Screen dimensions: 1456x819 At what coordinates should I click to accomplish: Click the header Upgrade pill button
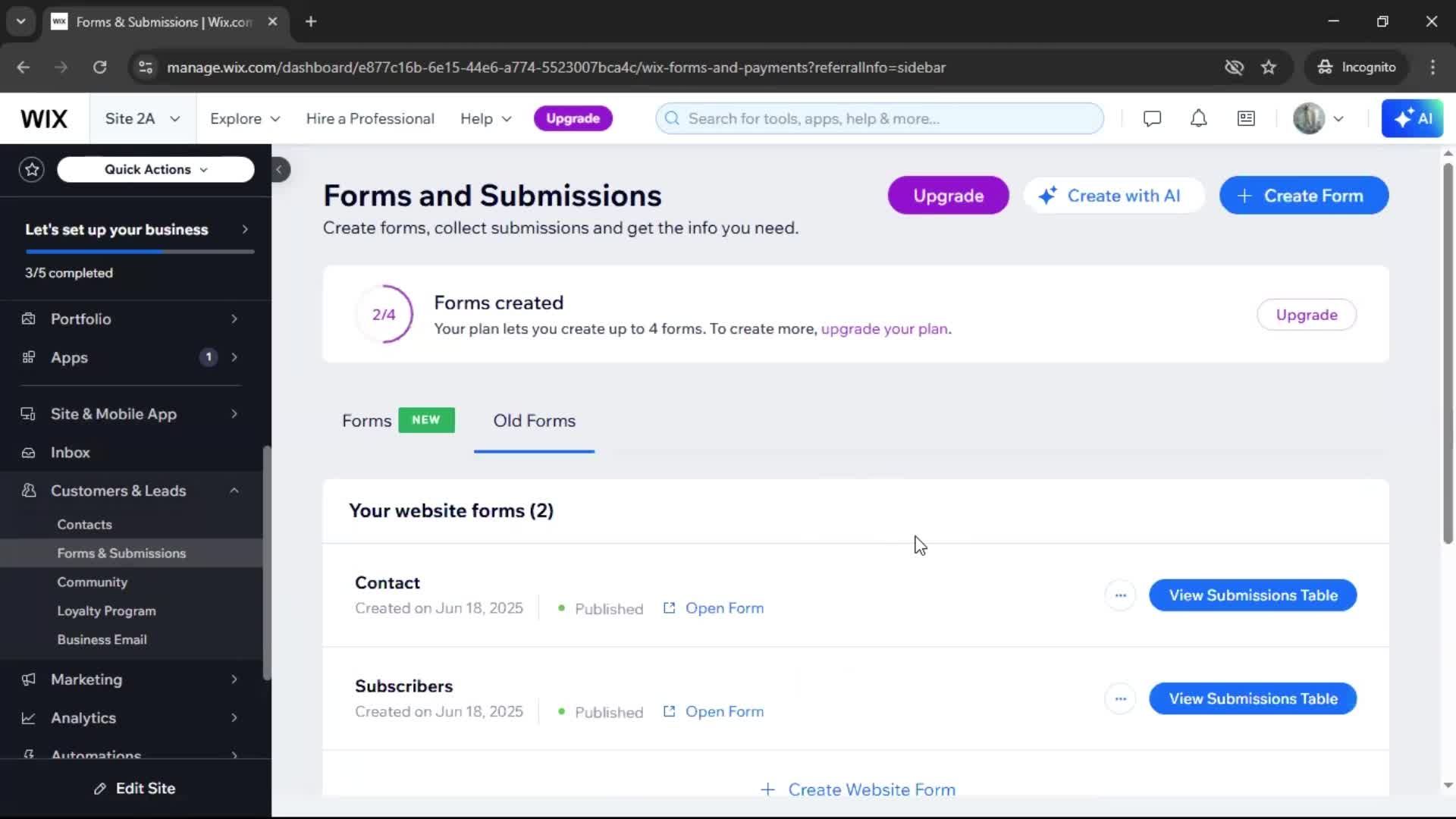coord(573,118)
